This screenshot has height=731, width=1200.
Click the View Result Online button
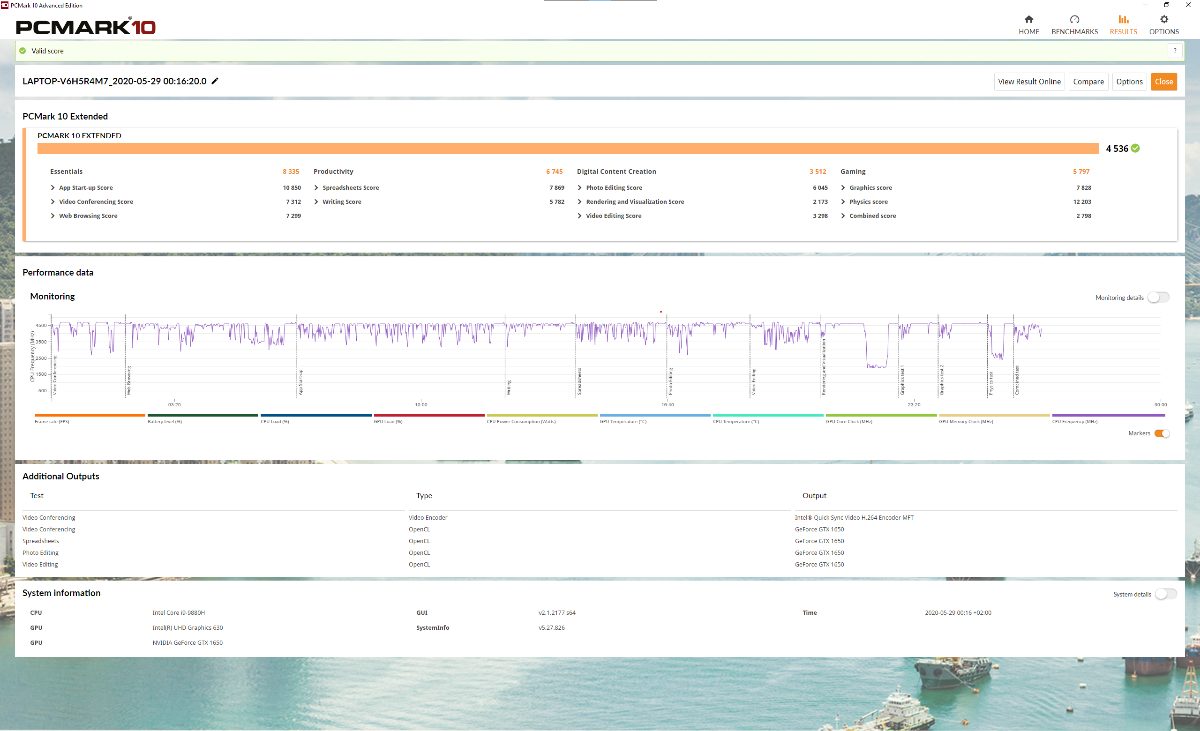(x=1029, y=82)
